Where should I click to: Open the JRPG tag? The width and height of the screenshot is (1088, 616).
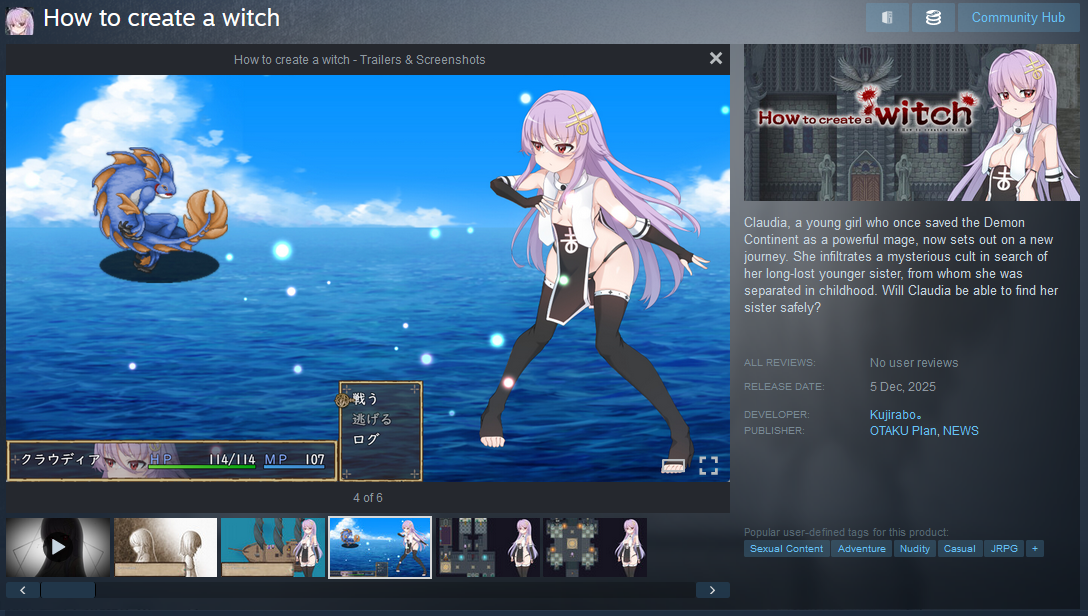(1004, 549)
